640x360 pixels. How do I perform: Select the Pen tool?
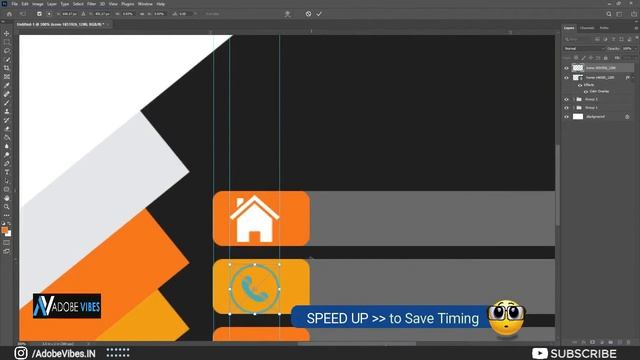7,163
